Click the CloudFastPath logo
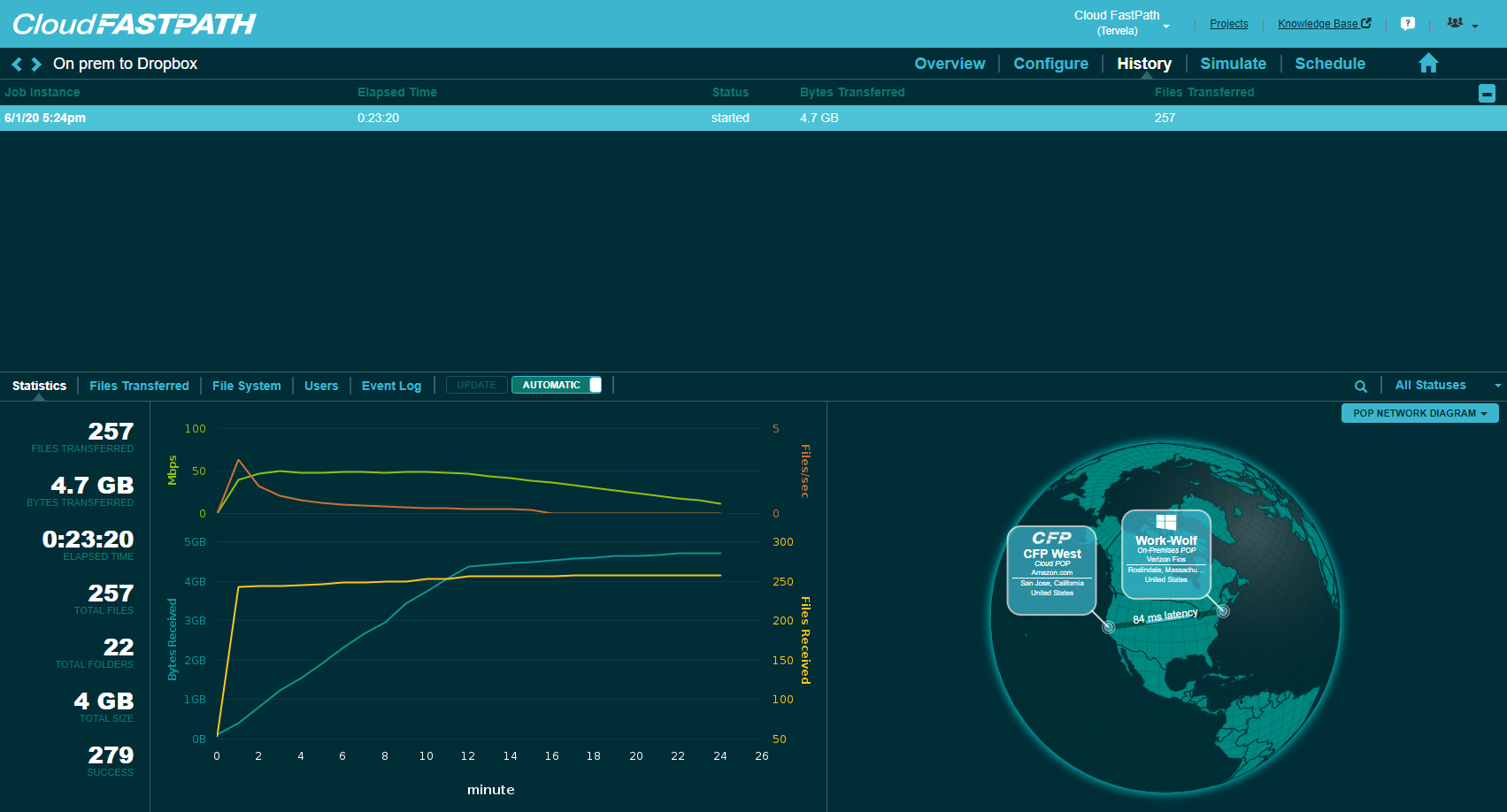Screen dimensions: 1507x812 click(x=135, y=24)
